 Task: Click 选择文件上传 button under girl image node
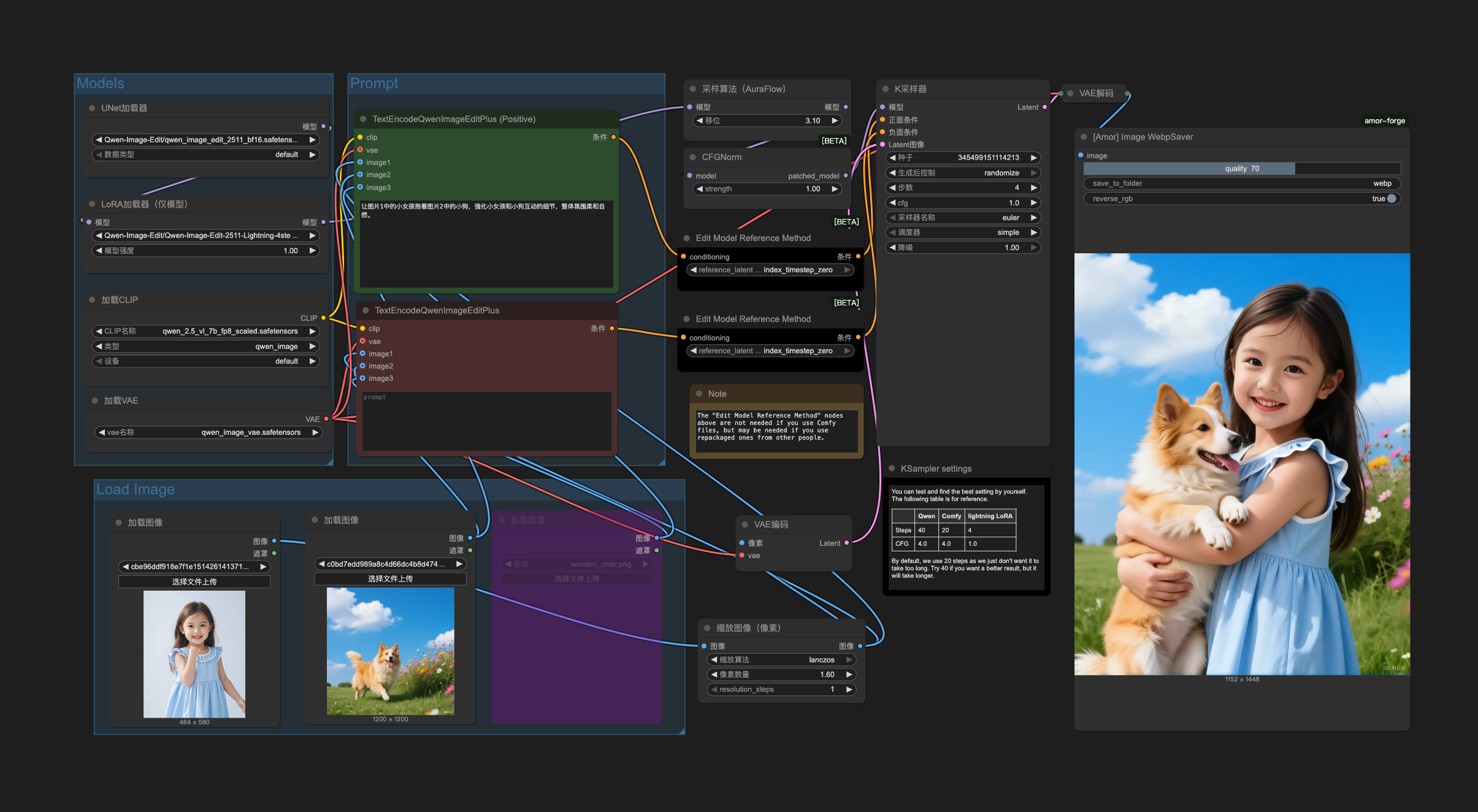coord(194,581)
